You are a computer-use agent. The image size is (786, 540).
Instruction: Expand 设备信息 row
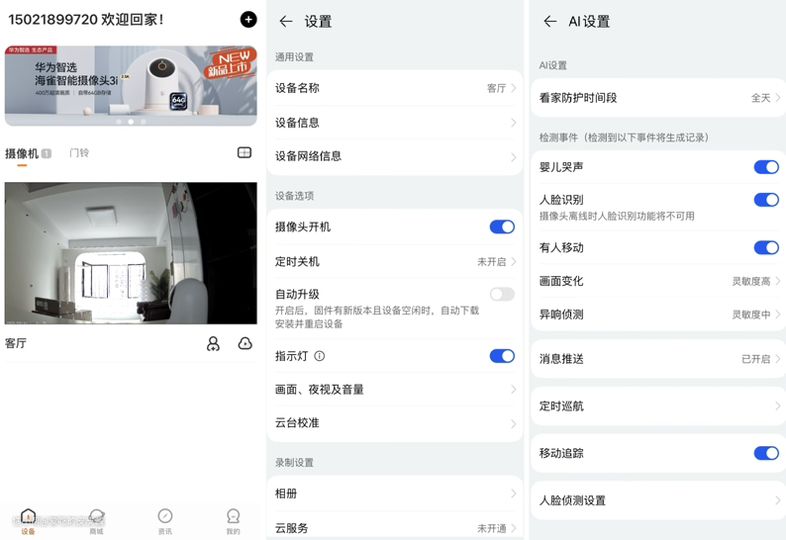395,123
